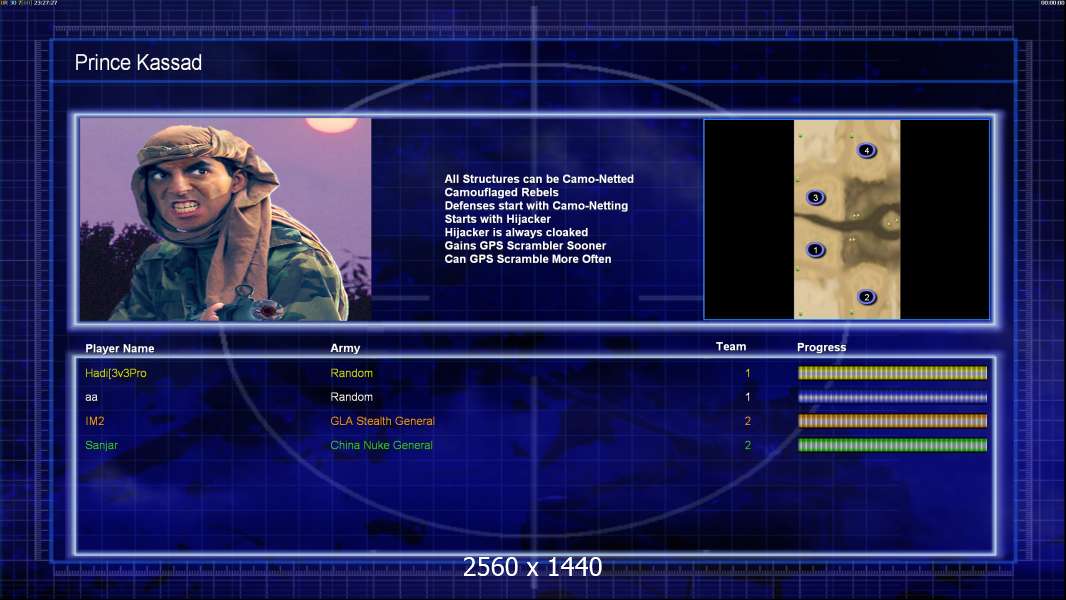Click 'Hijacker is always cloaked' line
The width and height of the screenshot is (1066, 600).
pyautogui.click(x=517, y=232)
